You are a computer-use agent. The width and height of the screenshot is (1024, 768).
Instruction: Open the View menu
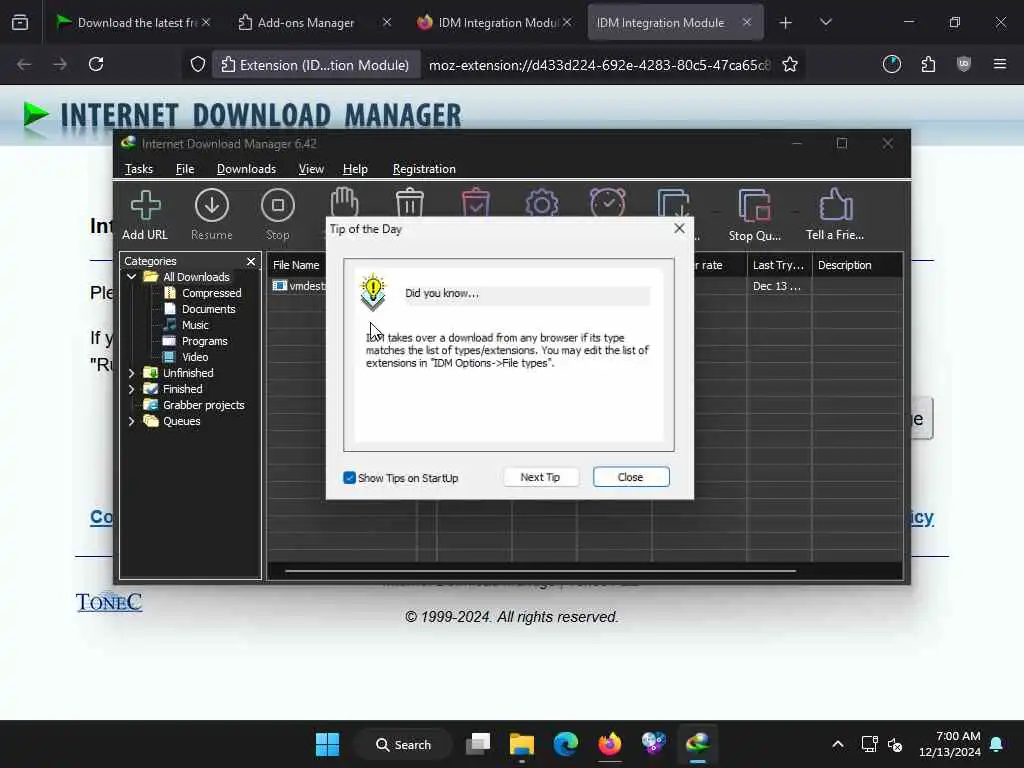(311, 169)
